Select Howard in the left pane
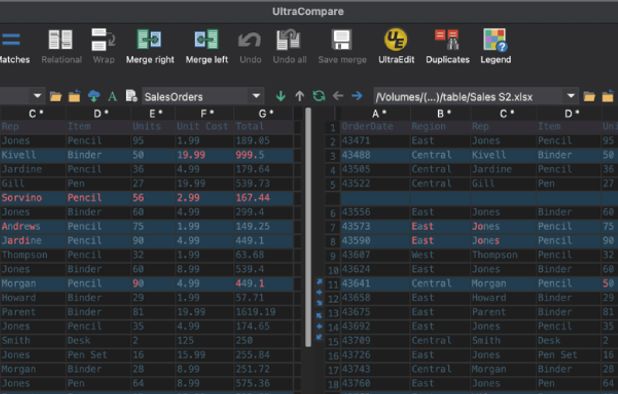This screenshot has width=618, height=394. click(x=34, y=298)
